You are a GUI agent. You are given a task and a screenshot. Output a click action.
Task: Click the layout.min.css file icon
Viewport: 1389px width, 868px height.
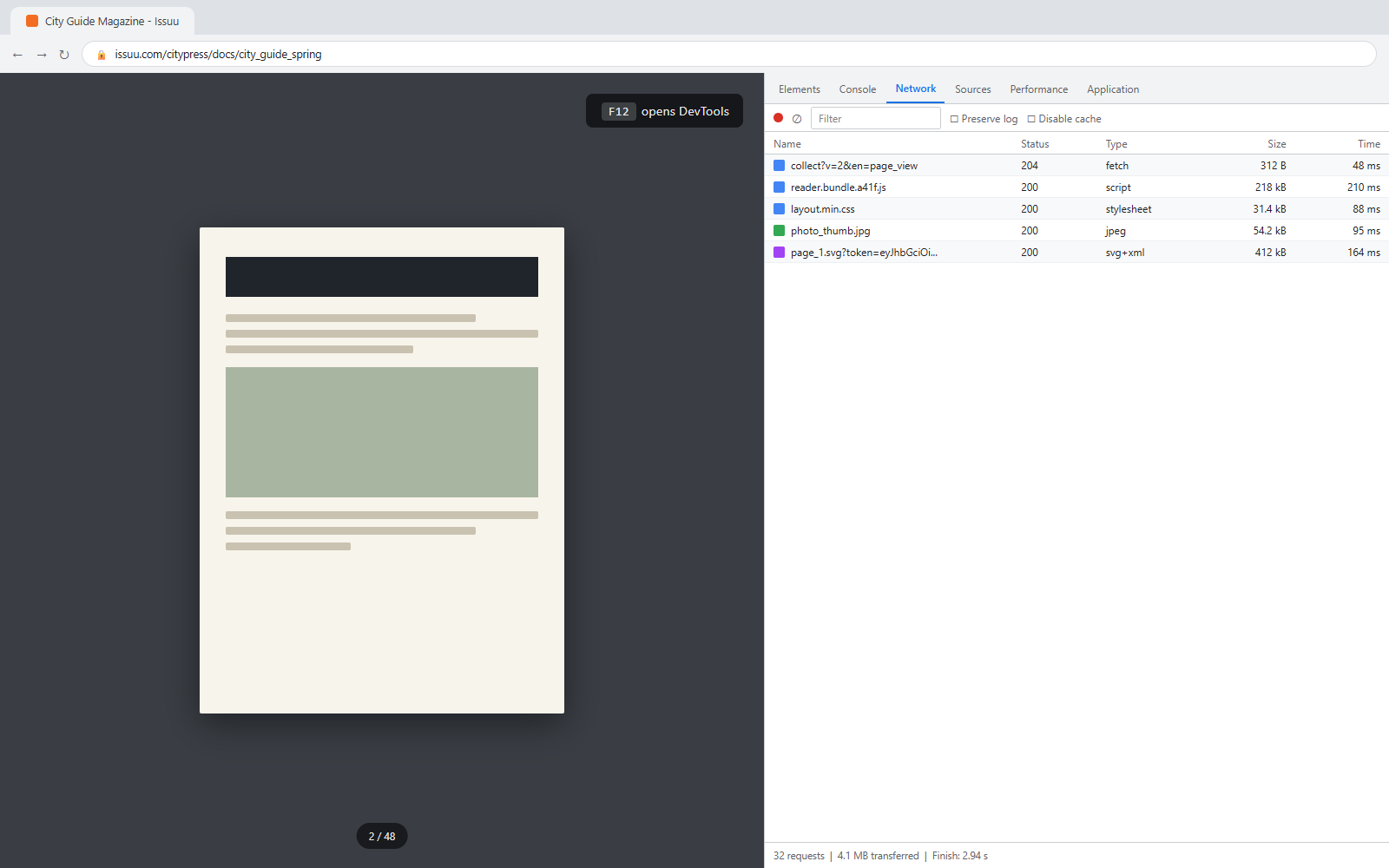pos(779,209)
